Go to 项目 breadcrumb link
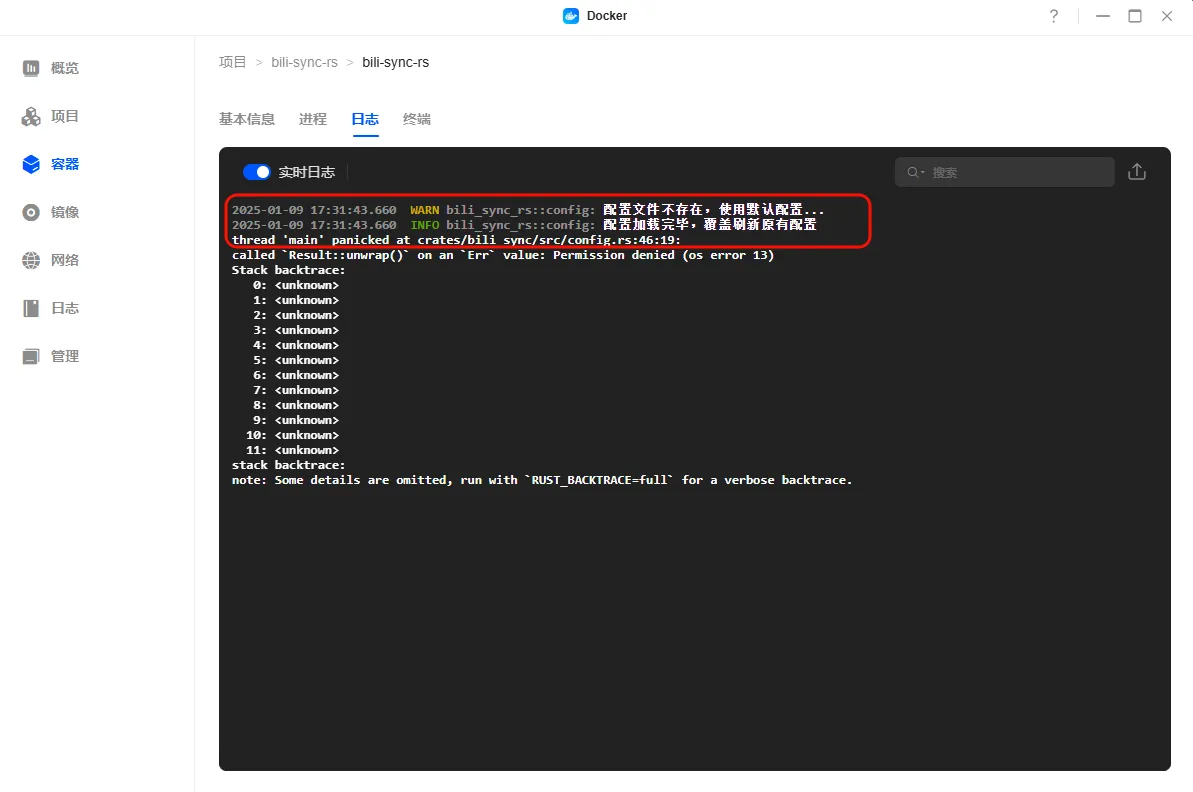This screenshot has width=1193, height=792. pos(232,62)
